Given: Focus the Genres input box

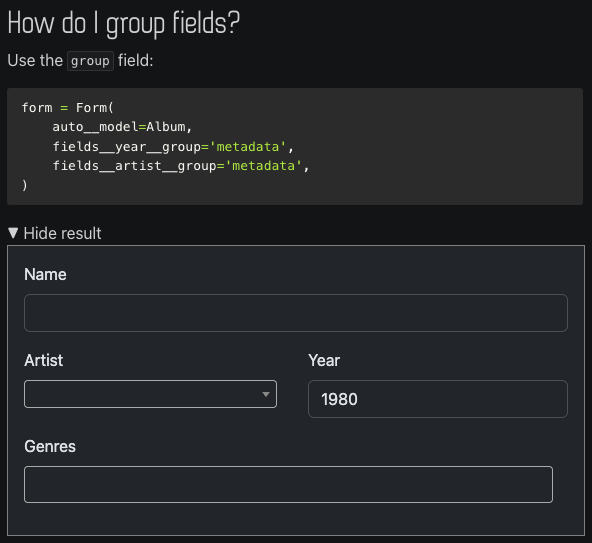Looking at the screenshot, I should (x=288, y=484).
